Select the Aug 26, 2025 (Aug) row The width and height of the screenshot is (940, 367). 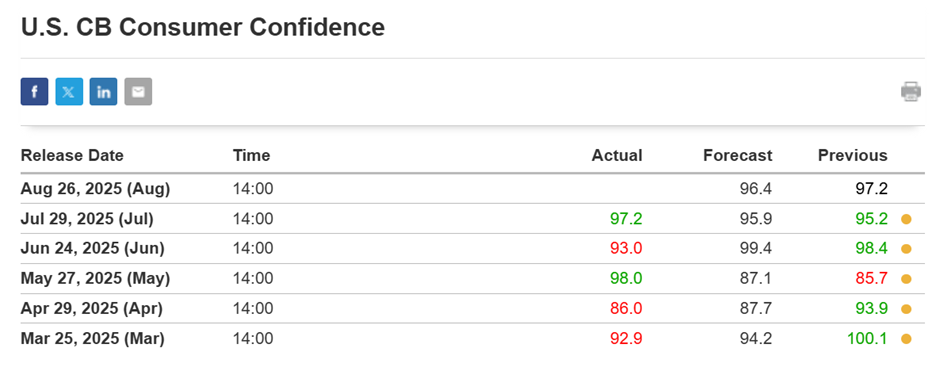click(472, 189)
